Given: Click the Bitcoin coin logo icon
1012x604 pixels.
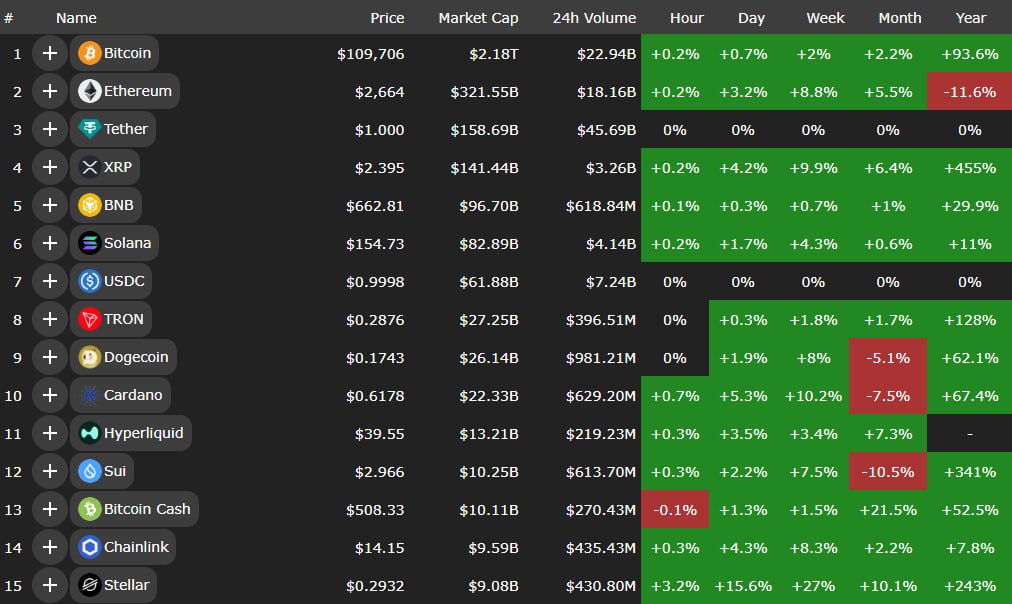Looking at the screenshot, I should click(89, 53).
